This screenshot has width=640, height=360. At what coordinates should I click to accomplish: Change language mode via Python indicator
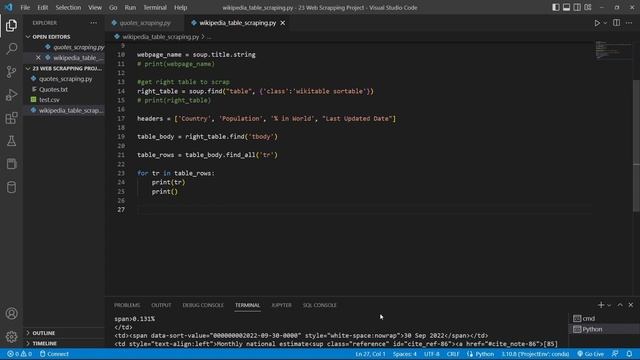(x=484, y=354)
